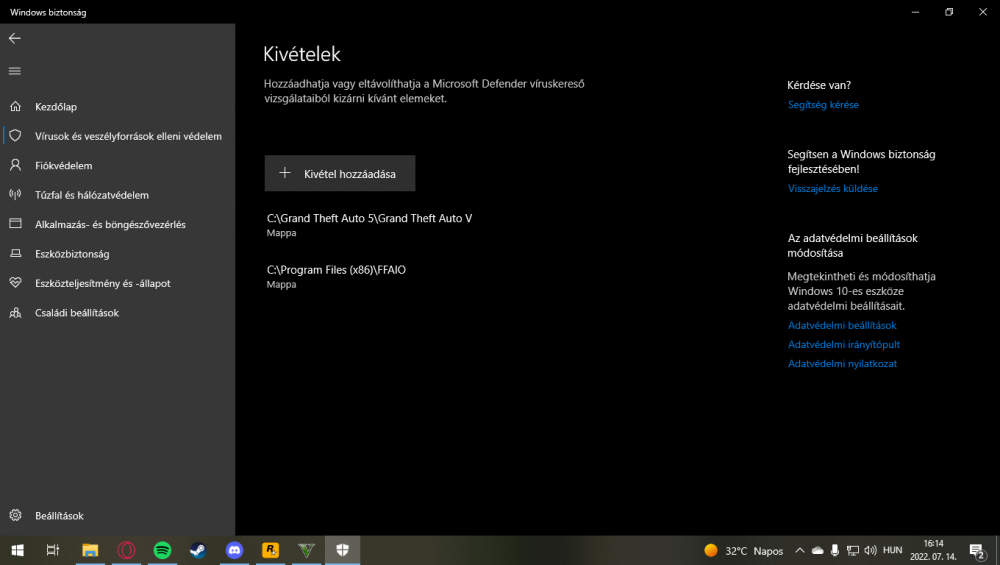Viewport: 1000px width, 565px height.
Task: Open Eszközbiztonság section
Action: [x=117, y=253]
